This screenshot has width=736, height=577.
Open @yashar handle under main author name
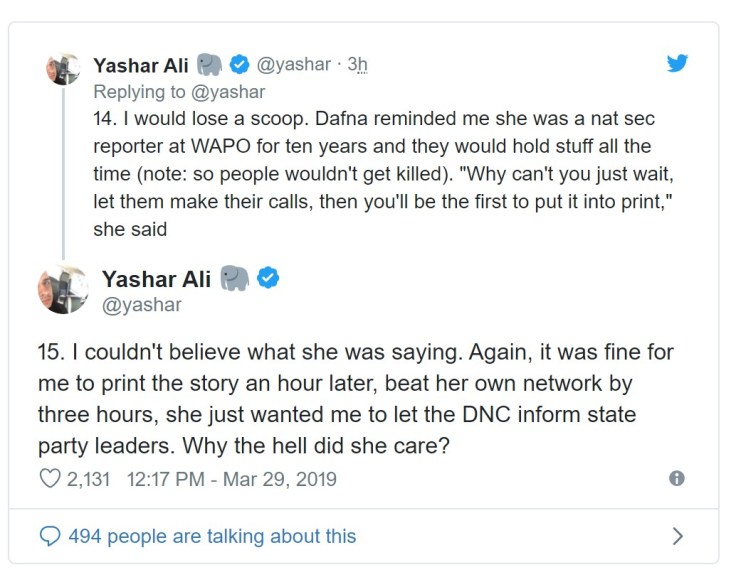tap(142, 305)
